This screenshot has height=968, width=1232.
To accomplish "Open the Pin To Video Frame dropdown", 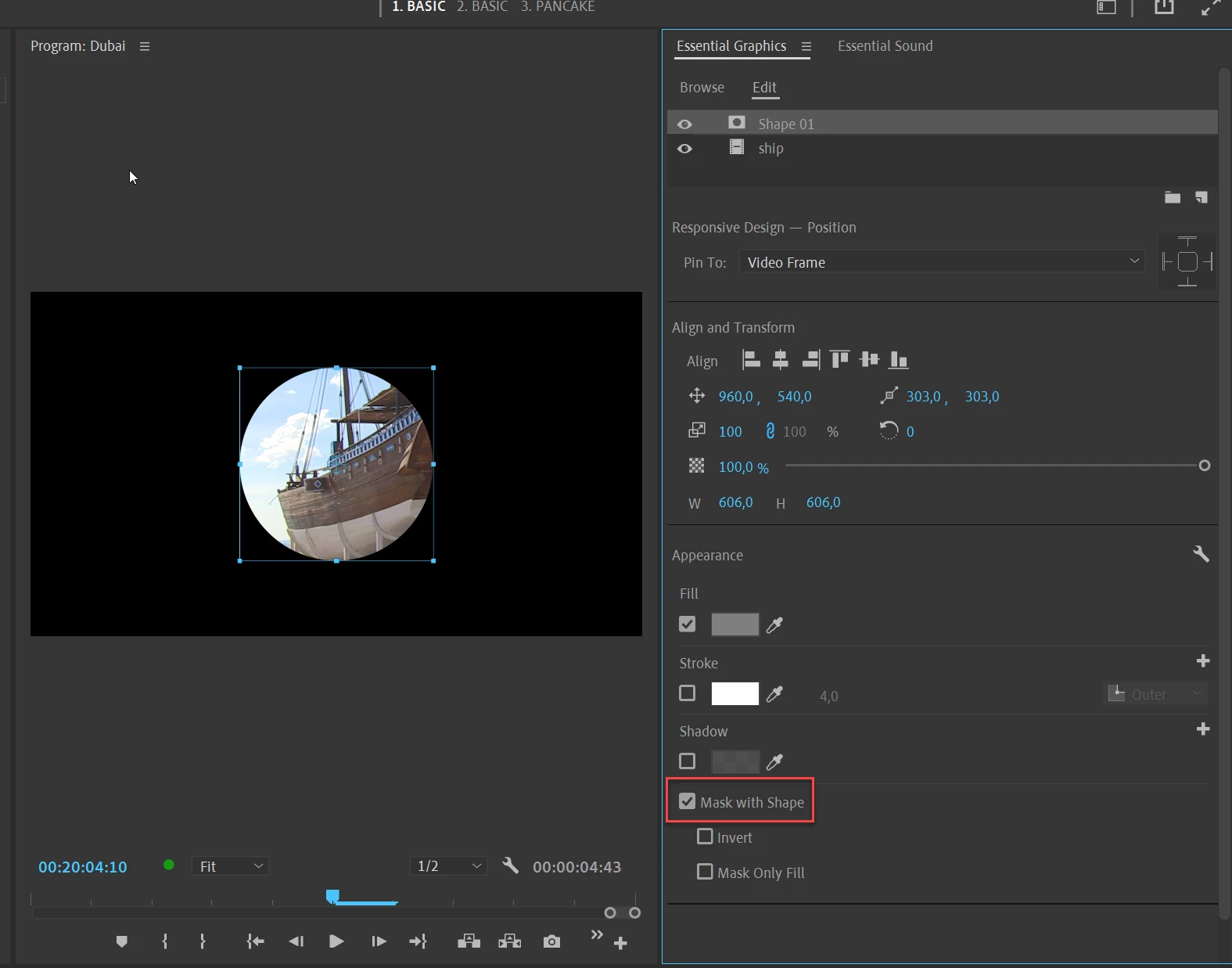I will [x=942, y=261].
